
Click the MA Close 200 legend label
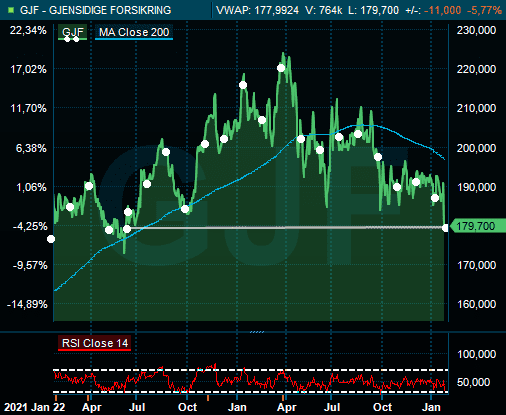pos(134,32)
